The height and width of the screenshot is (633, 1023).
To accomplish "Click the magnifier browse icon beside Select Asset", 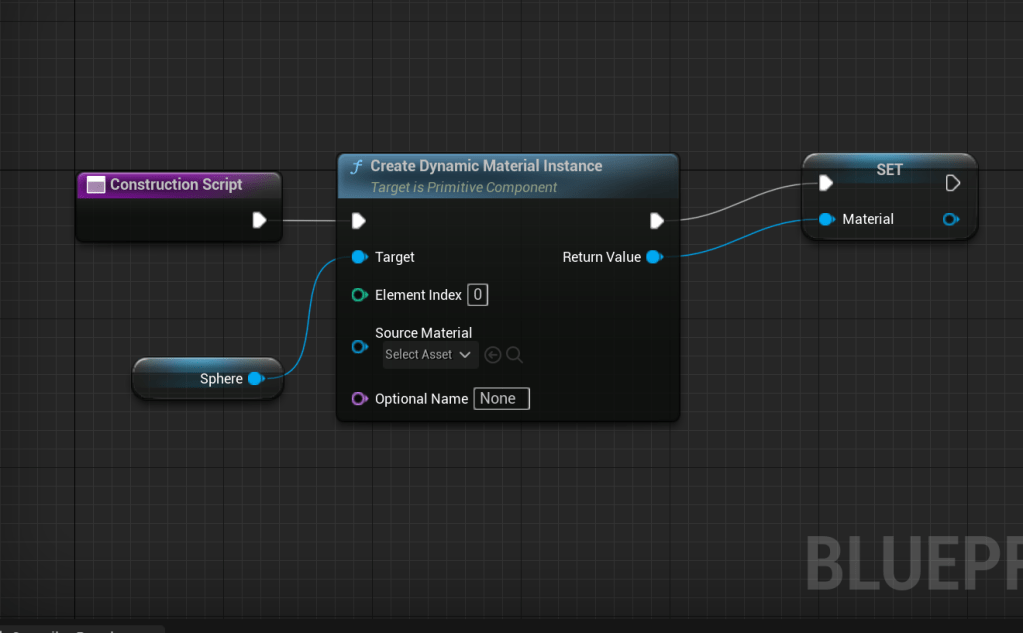I will pyautogui.click(x=514, y=355).
